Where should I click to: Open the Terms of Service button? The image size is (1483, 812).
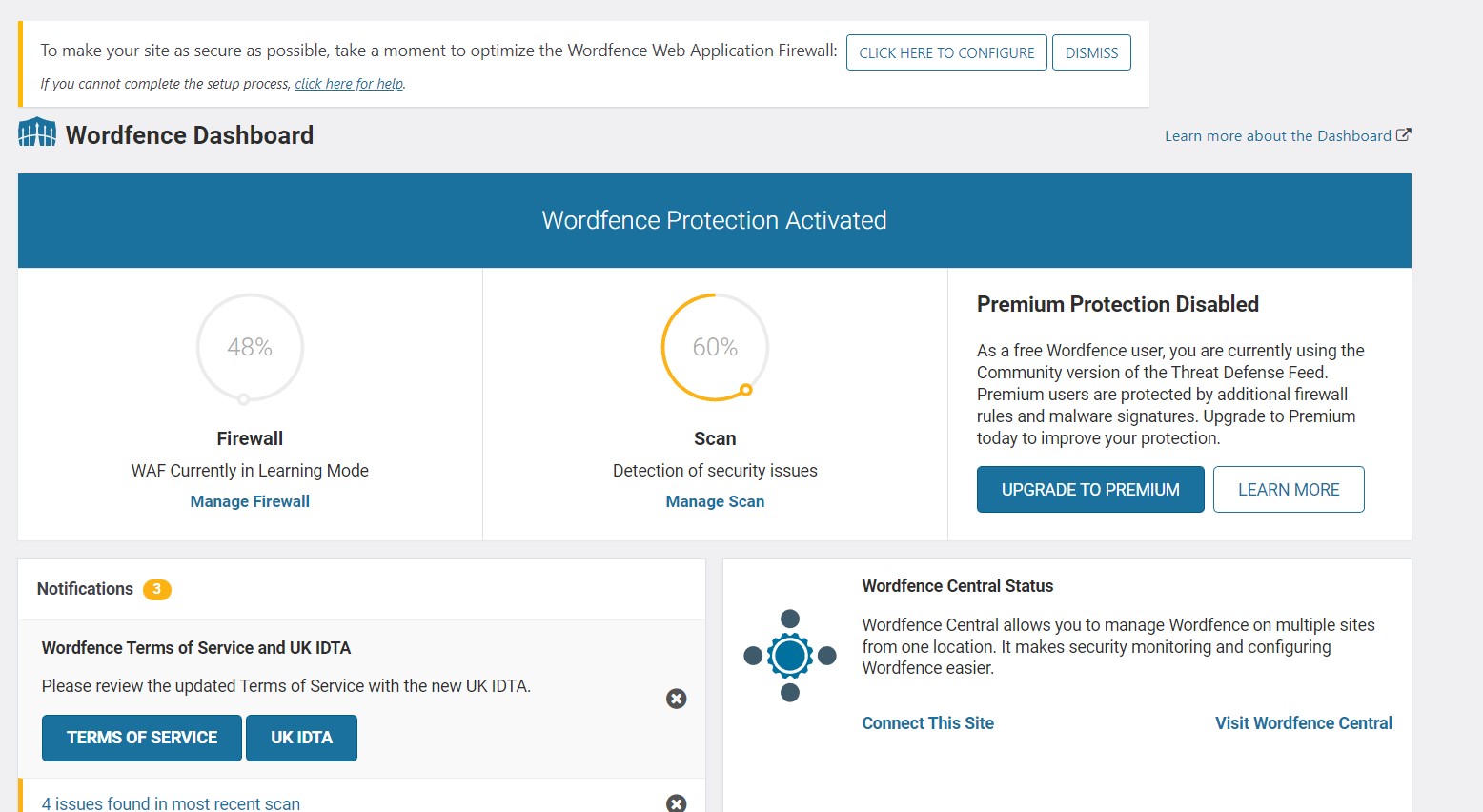(142, 738)
